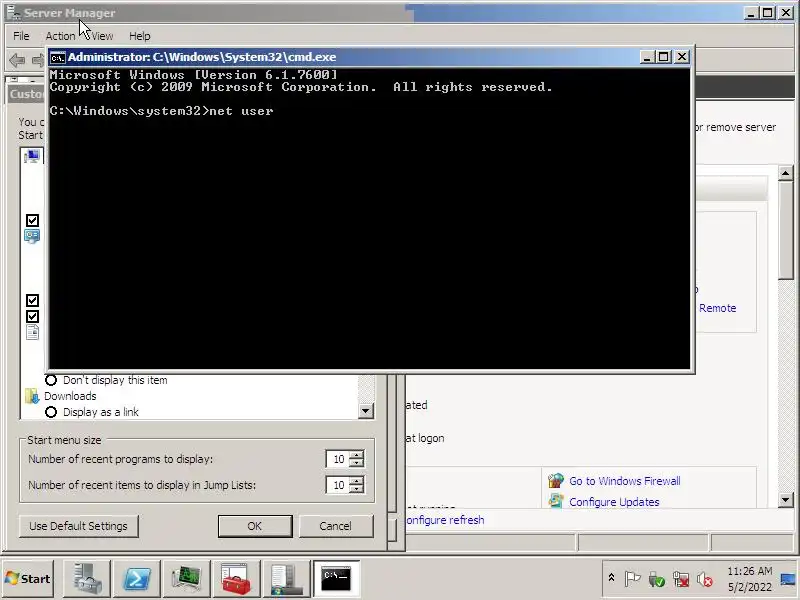This screenshot has width=800, height=600.
Task: Open the Action menu
Action: click(x=60, y=36)
